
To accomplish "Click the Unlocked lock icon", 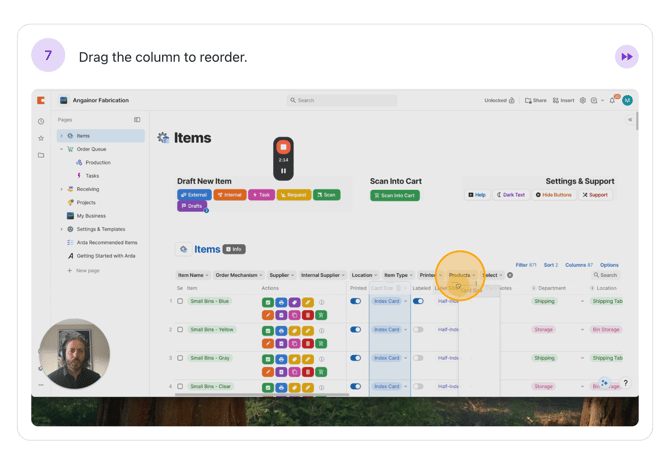I will (511, 100).
